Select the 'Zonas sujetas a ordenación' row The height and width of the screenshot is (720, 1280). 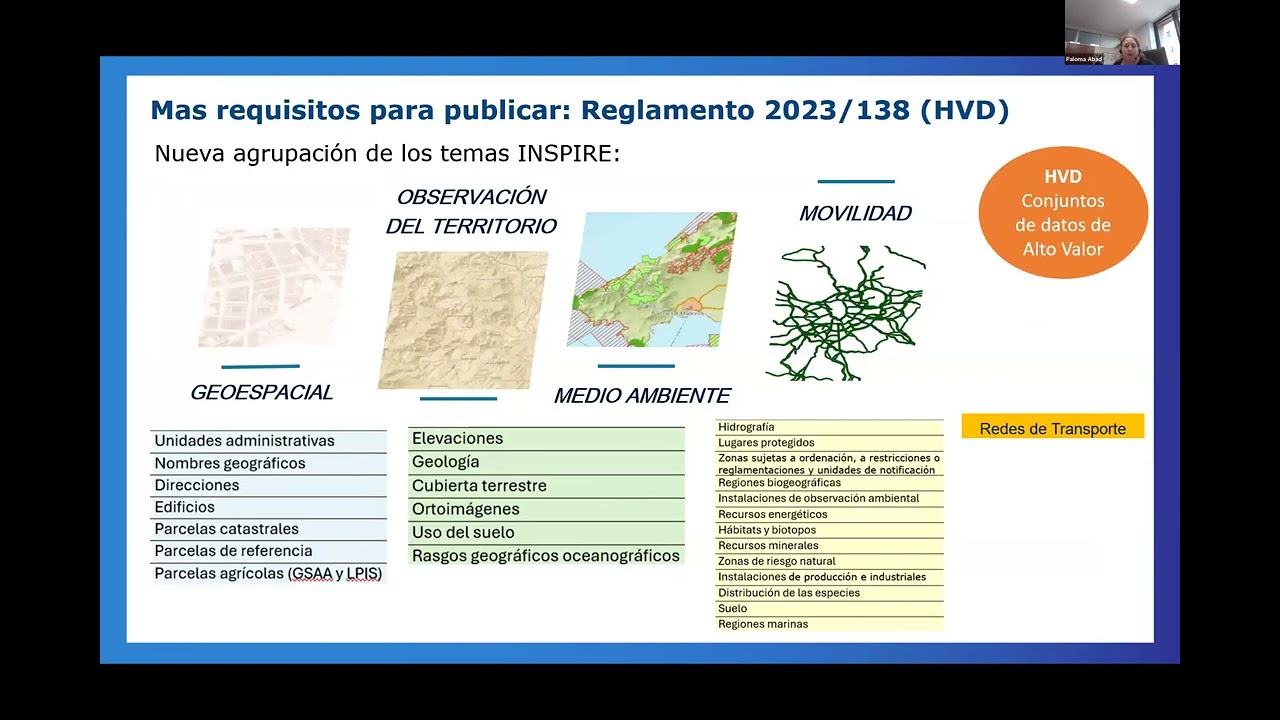(829, 464)
